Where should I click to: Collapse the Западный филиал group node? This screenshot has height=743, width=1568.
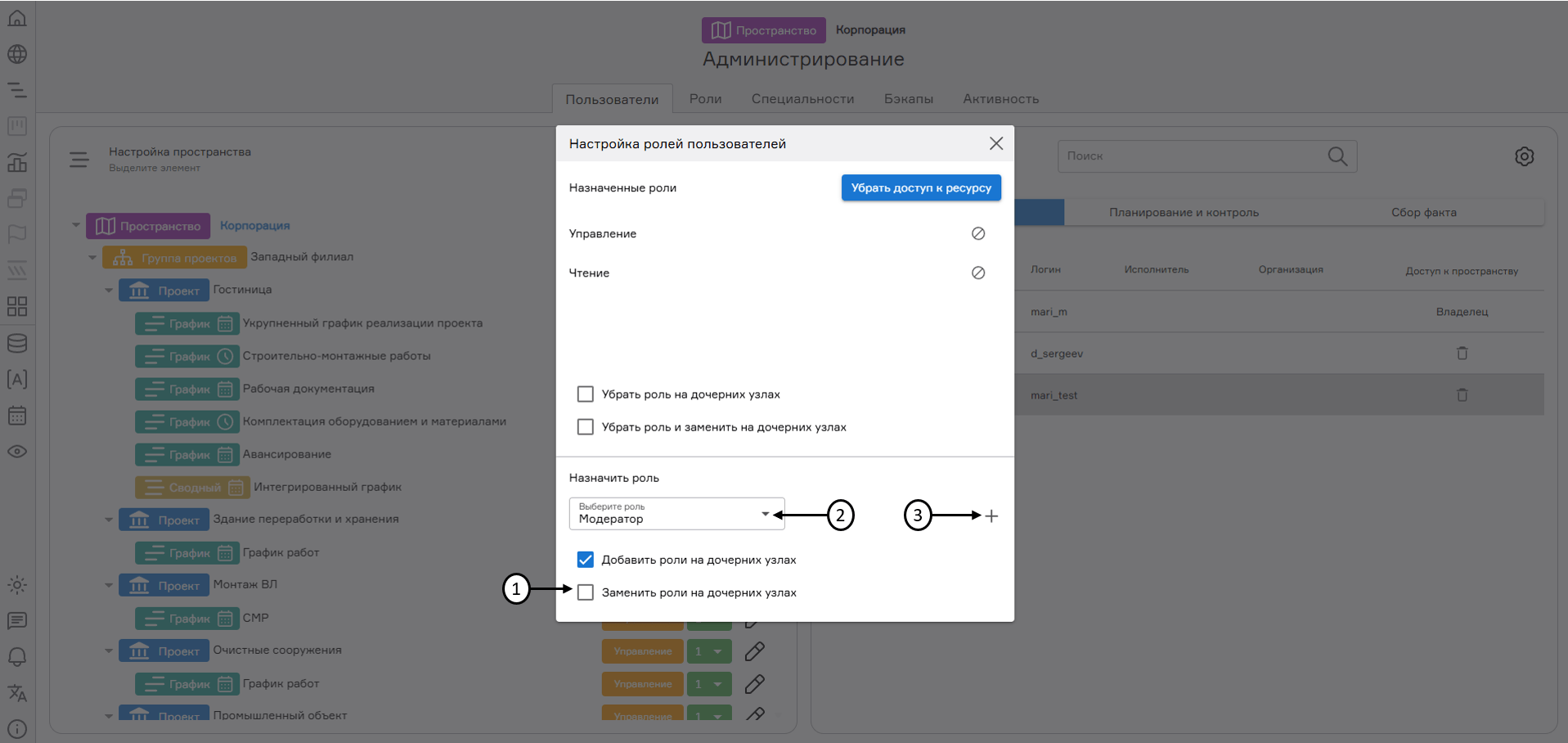tap(92, 257)
